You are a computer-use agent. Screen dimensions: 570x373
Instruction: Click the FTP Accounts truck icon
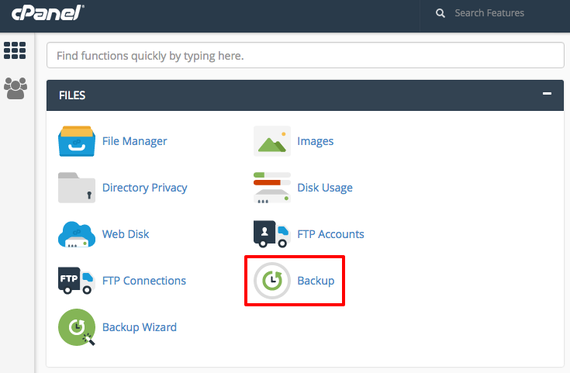(272, 234)
